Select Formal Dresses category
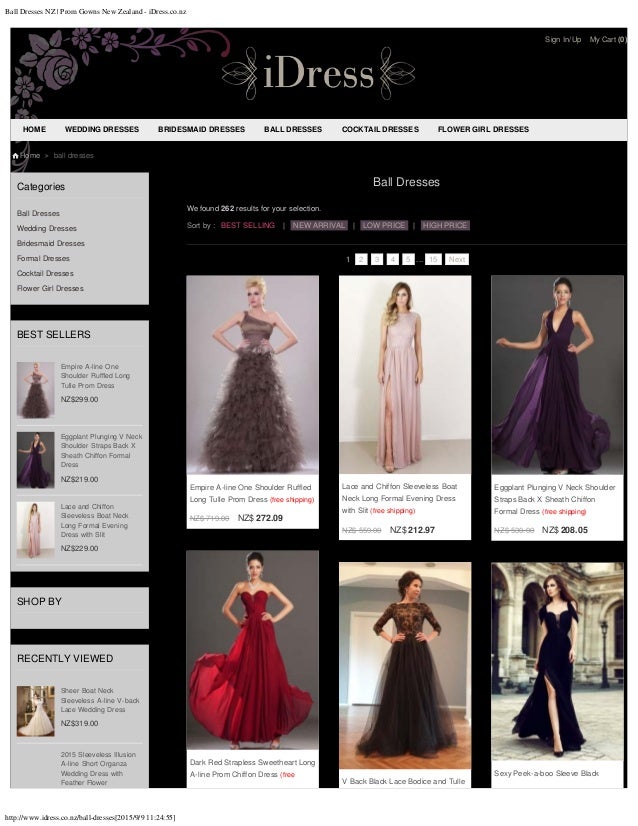The height and width of the screenshot is (826, 638). [43, 258]
